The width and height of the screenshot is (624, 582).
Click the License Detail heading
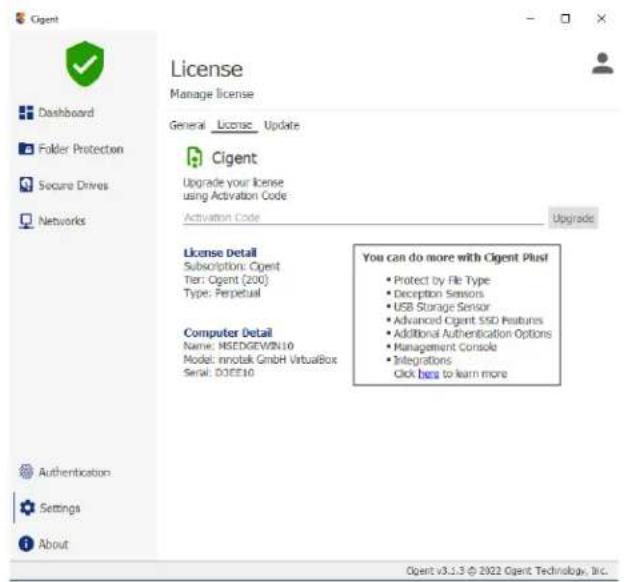pyautogui.click(x=220, y=253)
